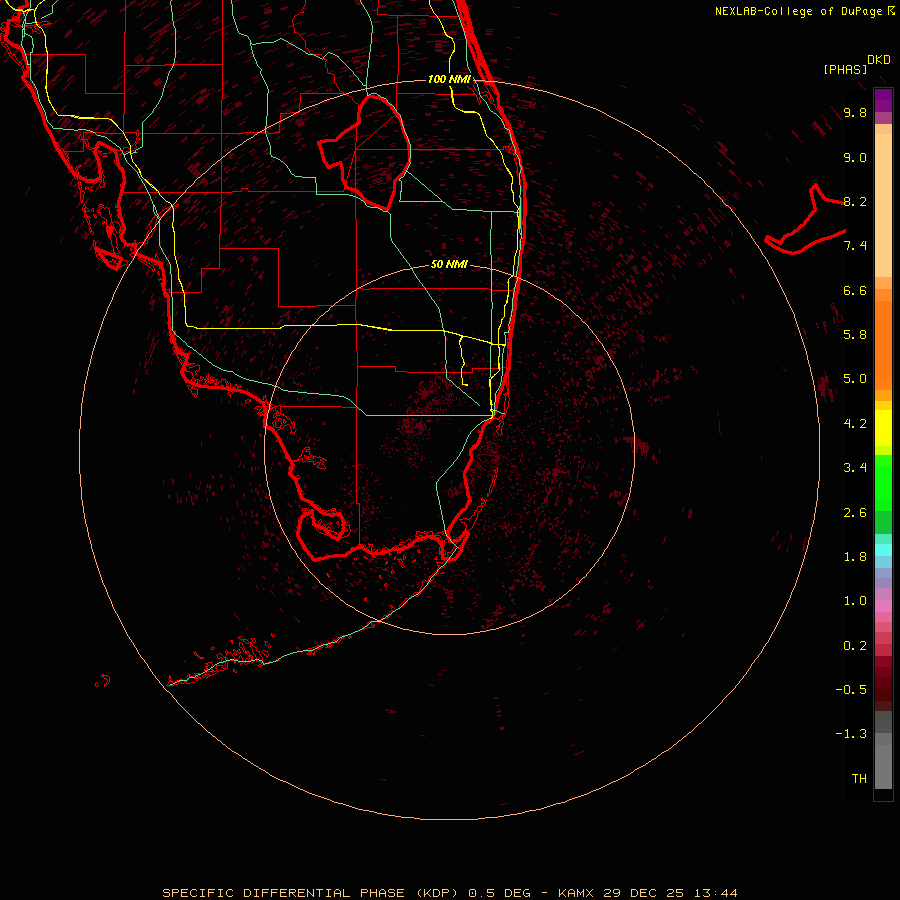Click the 7.4 scale value
The height and width of the screenshot is (900, 900).
tap(855, 246)
